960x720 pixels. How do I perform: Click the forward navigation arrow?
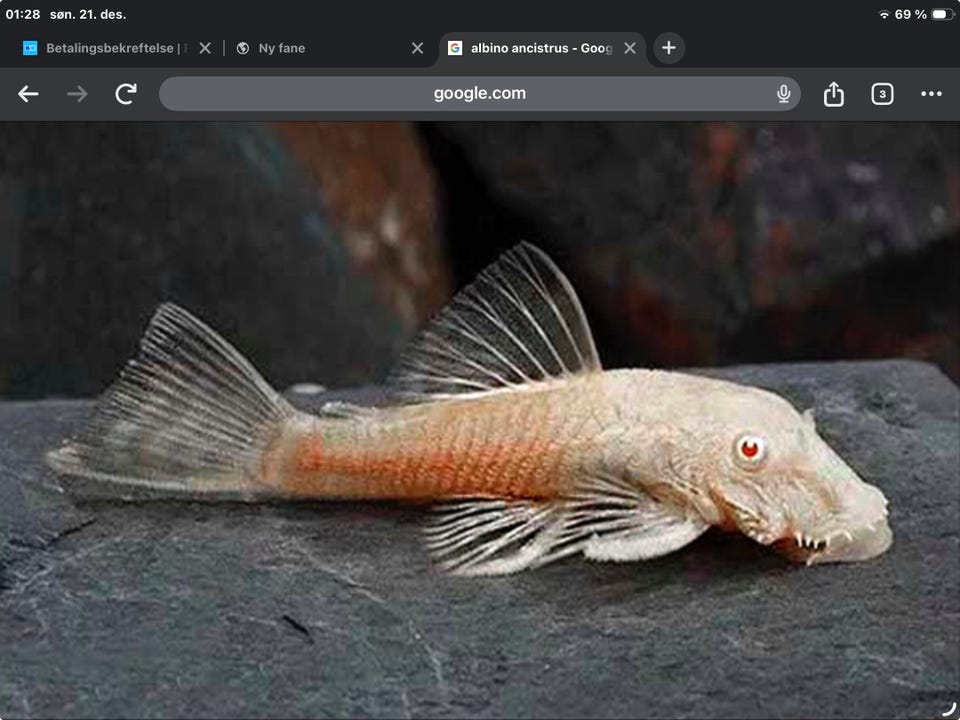pos(77,94)
